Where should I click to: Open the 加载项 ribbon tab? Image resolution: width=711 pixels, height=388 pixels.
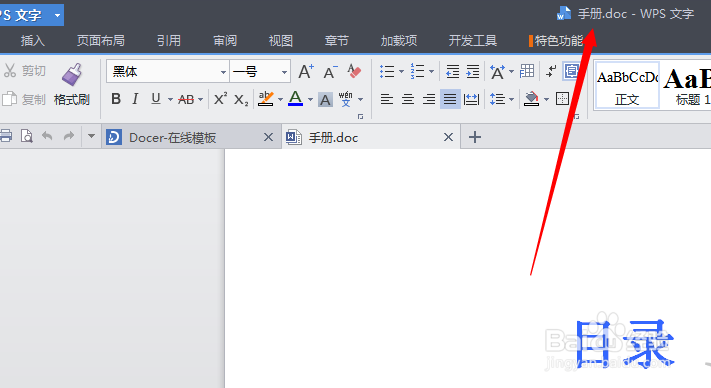point(399,41)
